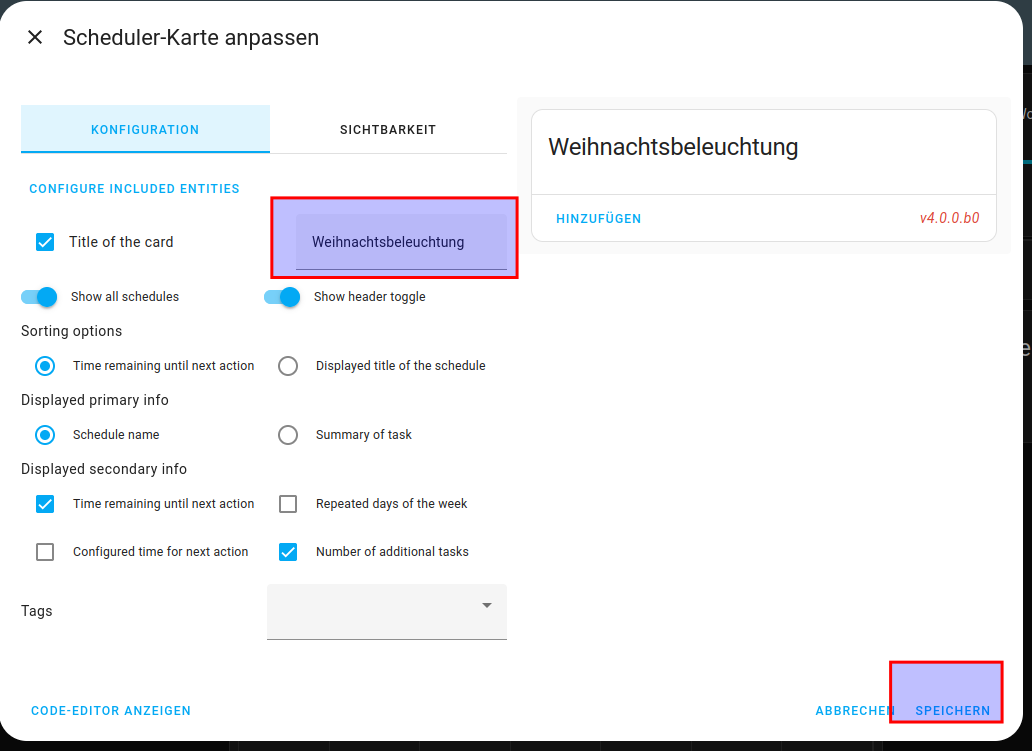Choose Summary of task as primary info
Screen dimensions: 1032x751
tap(288, 435)
